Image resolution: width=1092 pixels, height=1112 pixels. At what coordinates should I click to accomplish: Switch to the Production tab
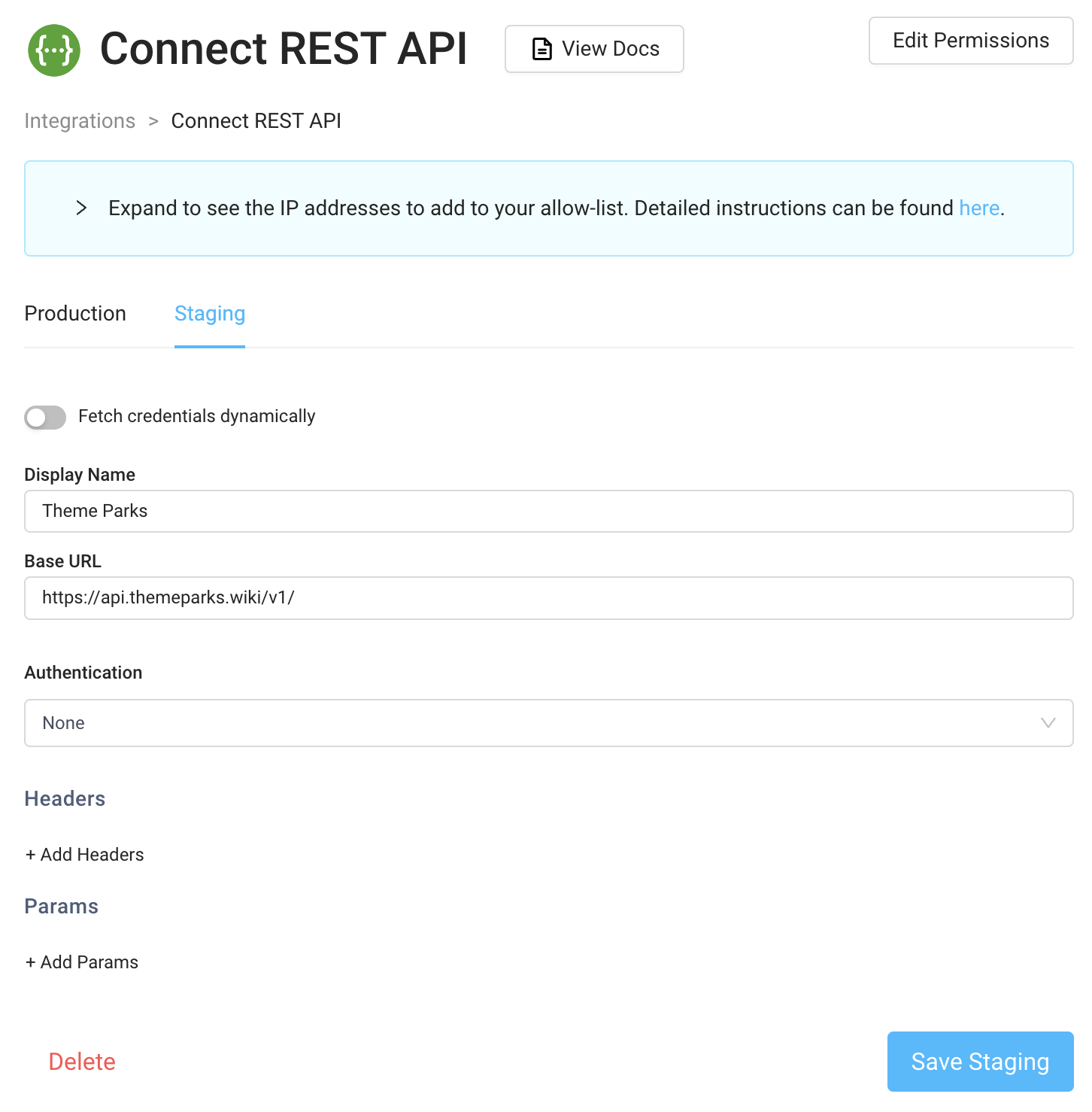(x=75, y=314)
